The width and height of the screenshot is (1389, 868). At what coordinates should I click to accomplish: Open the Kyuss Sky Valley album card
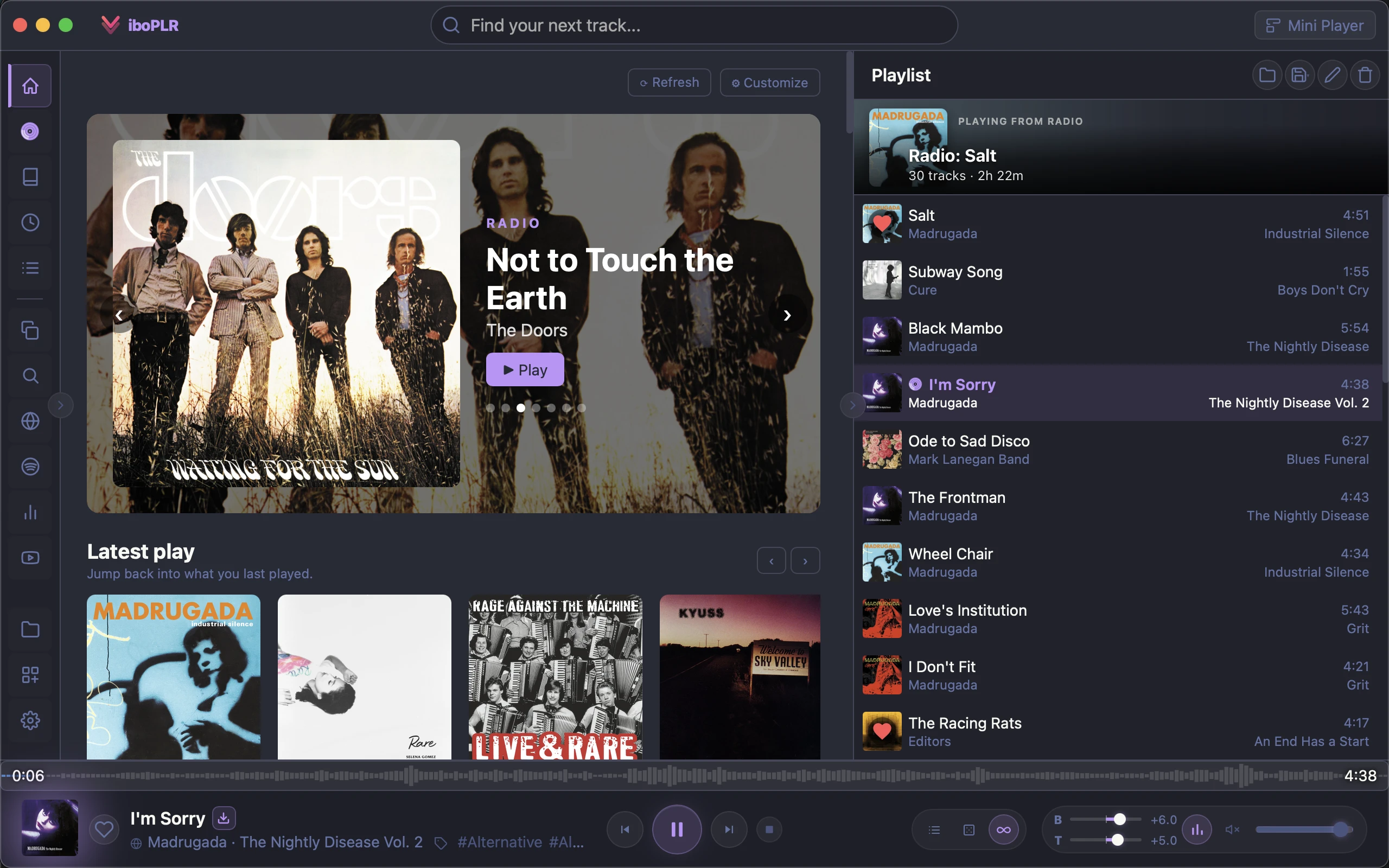click(740, 678)
